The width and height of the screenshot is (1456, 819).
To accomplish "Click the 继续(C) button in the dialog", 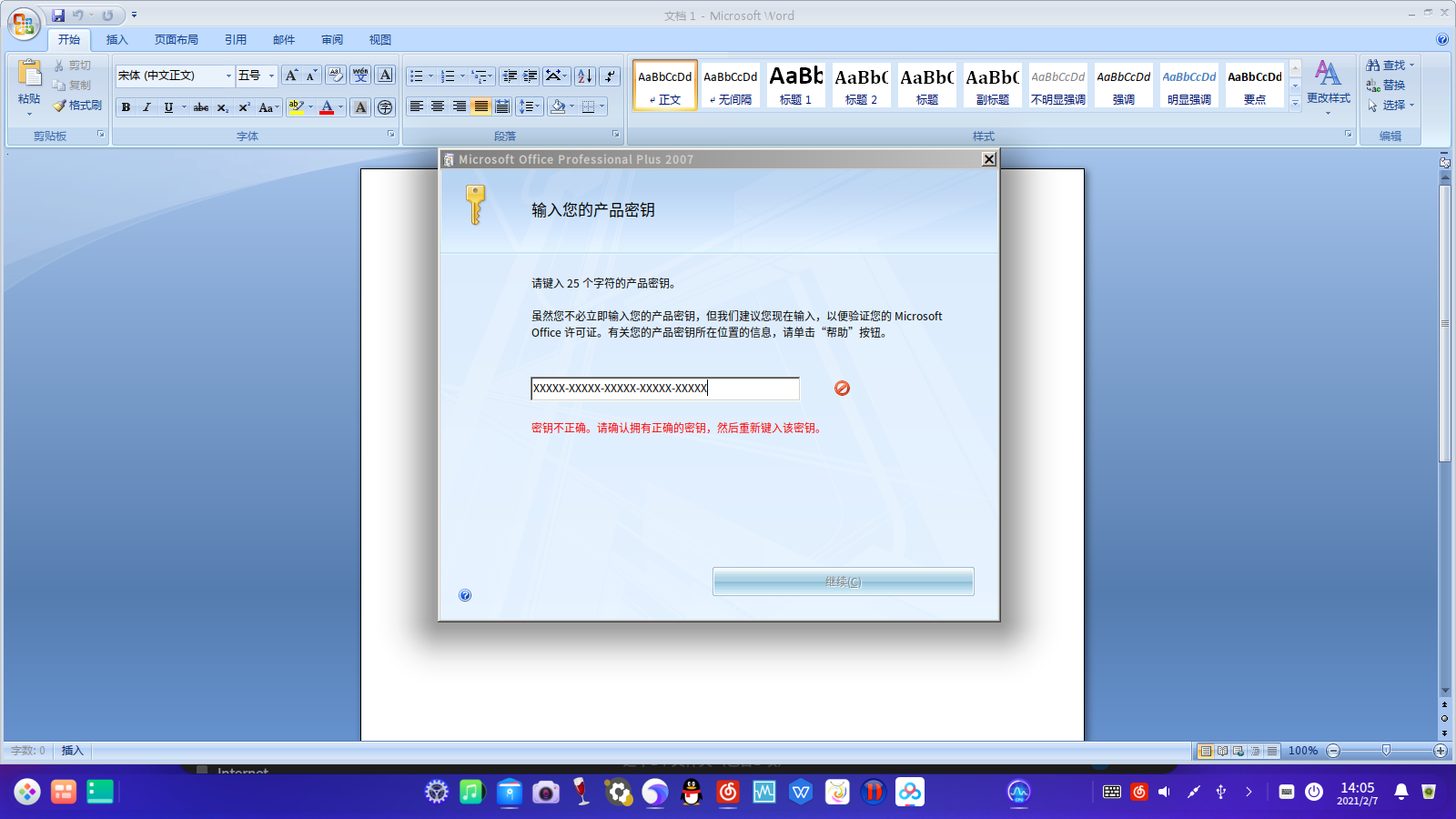I will [x=844, y=581].
